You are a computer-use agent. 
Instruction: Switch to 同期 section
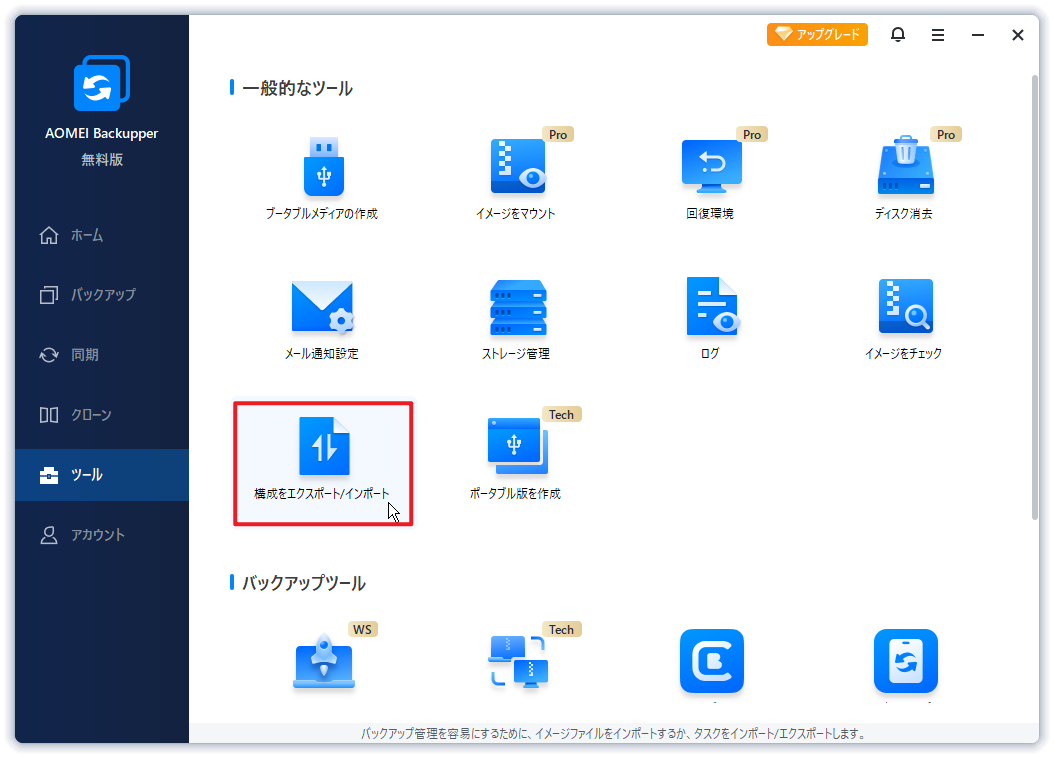point(102,355)
